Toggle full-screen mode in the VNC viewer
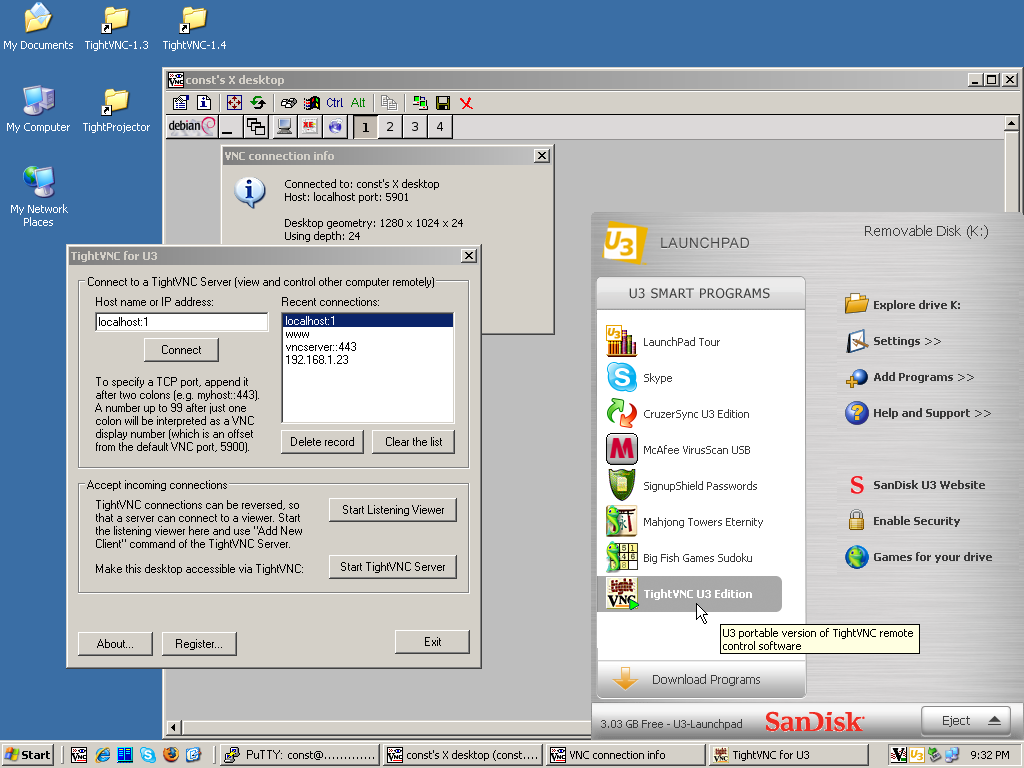This screenshot has height=768, width=1024. tap(234, 102)
